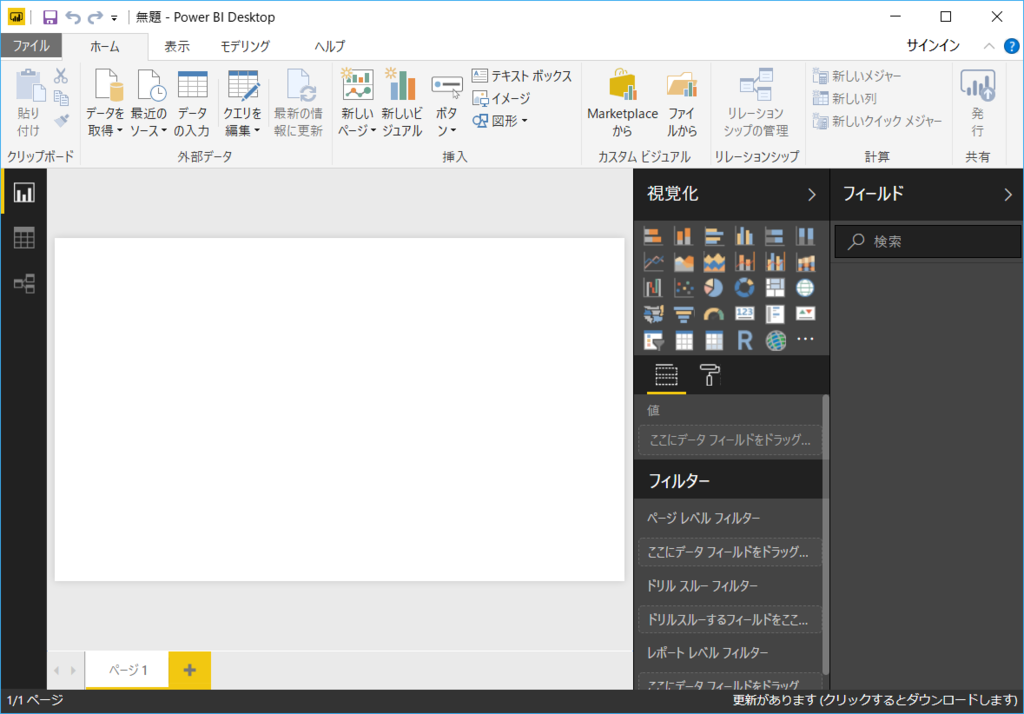Click the visualization pane vertical scrollbar

pos(825,534)
